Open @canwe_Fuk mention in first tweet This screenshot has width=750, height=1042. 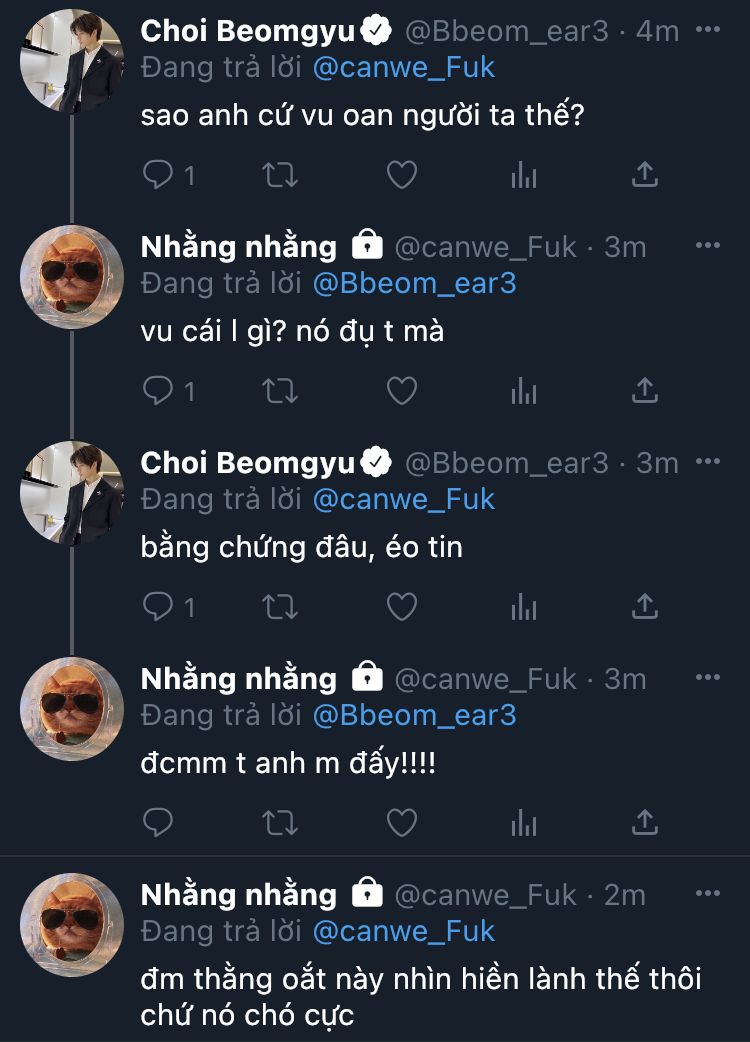(404, 67)
